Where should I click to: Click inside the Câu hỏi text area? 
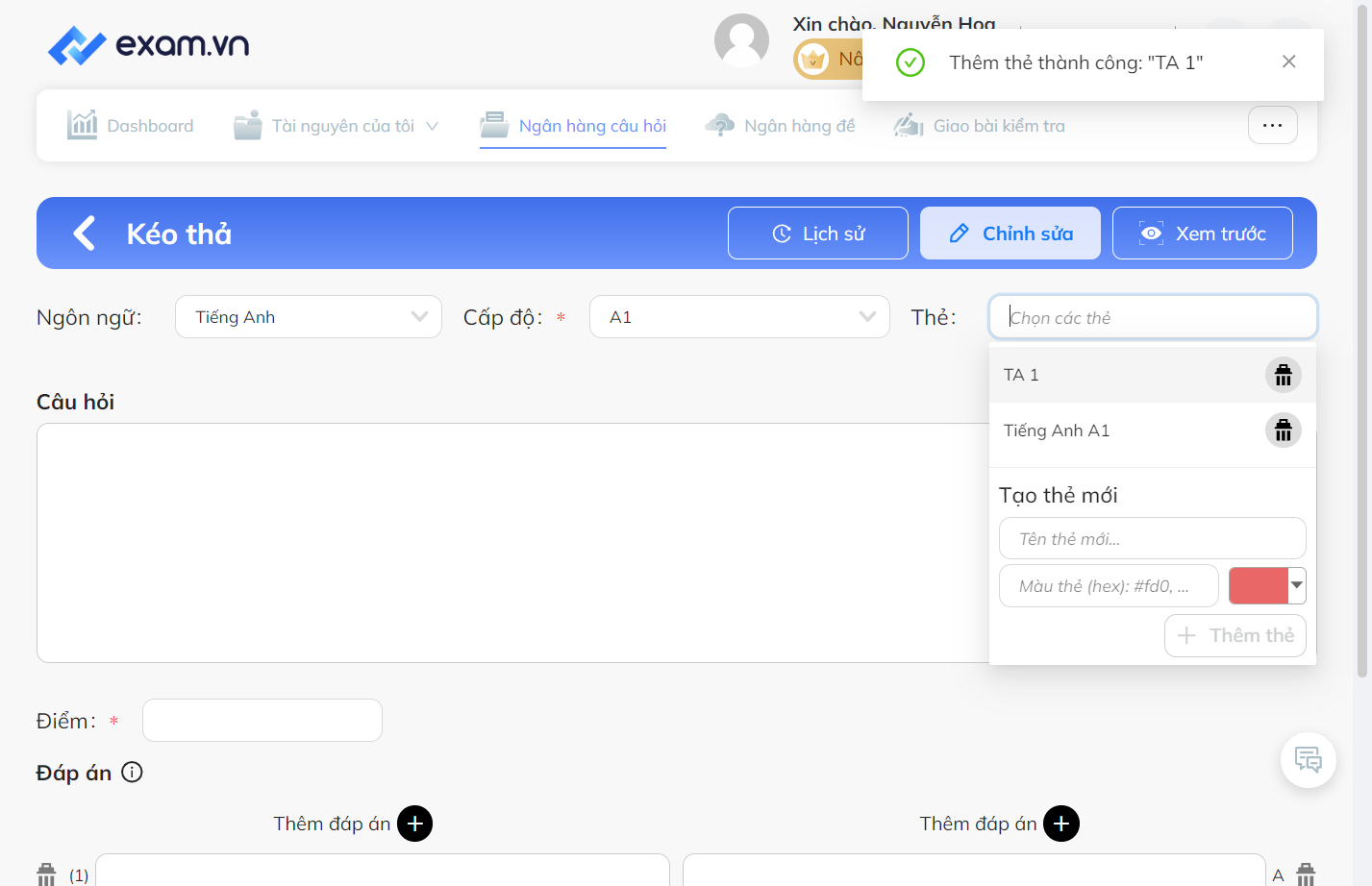[x=512, y=543]
